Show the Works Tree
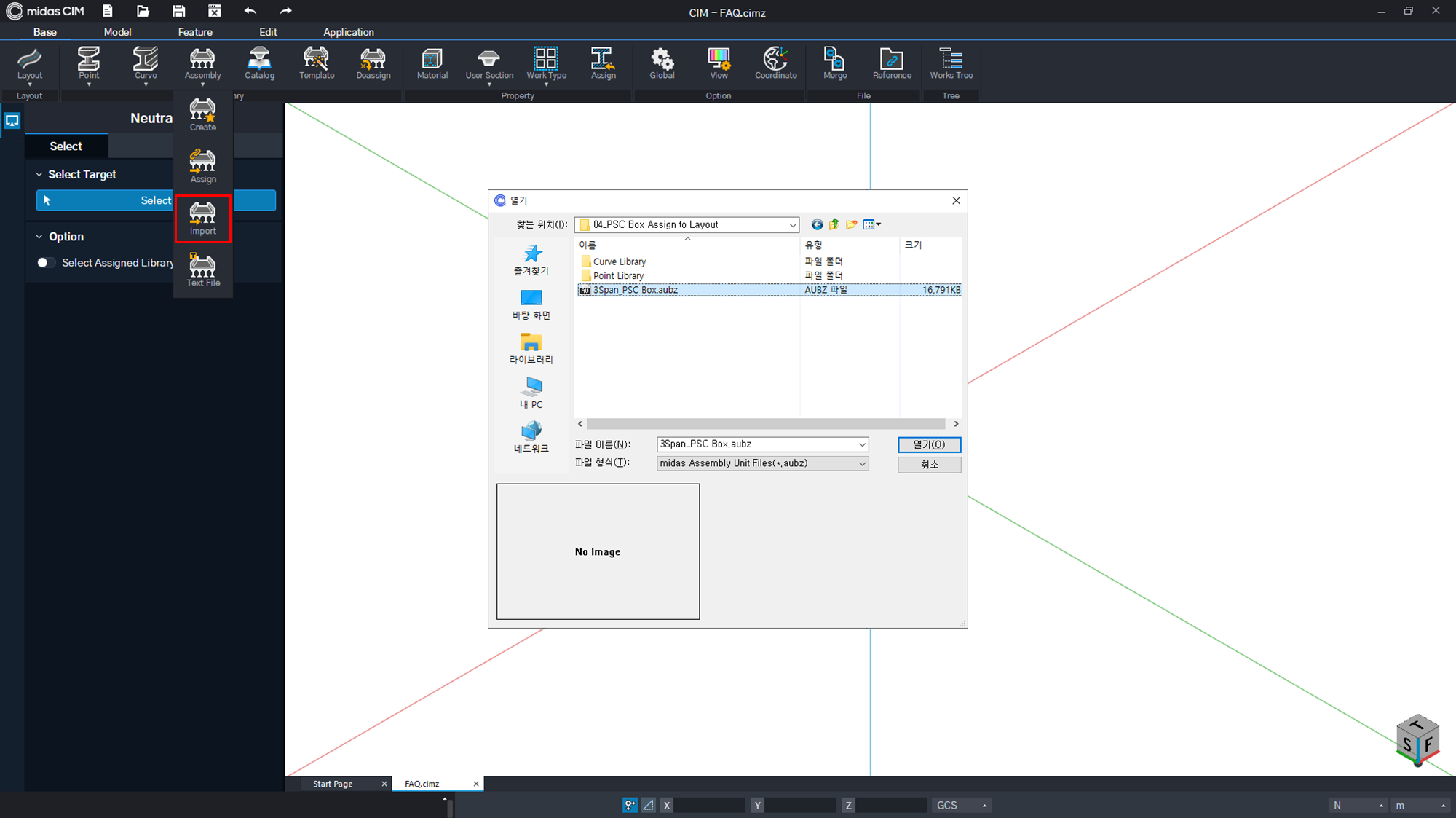The height and width of the screenshot is (818, 1456). pyautogui.click(x=951, y=63)
